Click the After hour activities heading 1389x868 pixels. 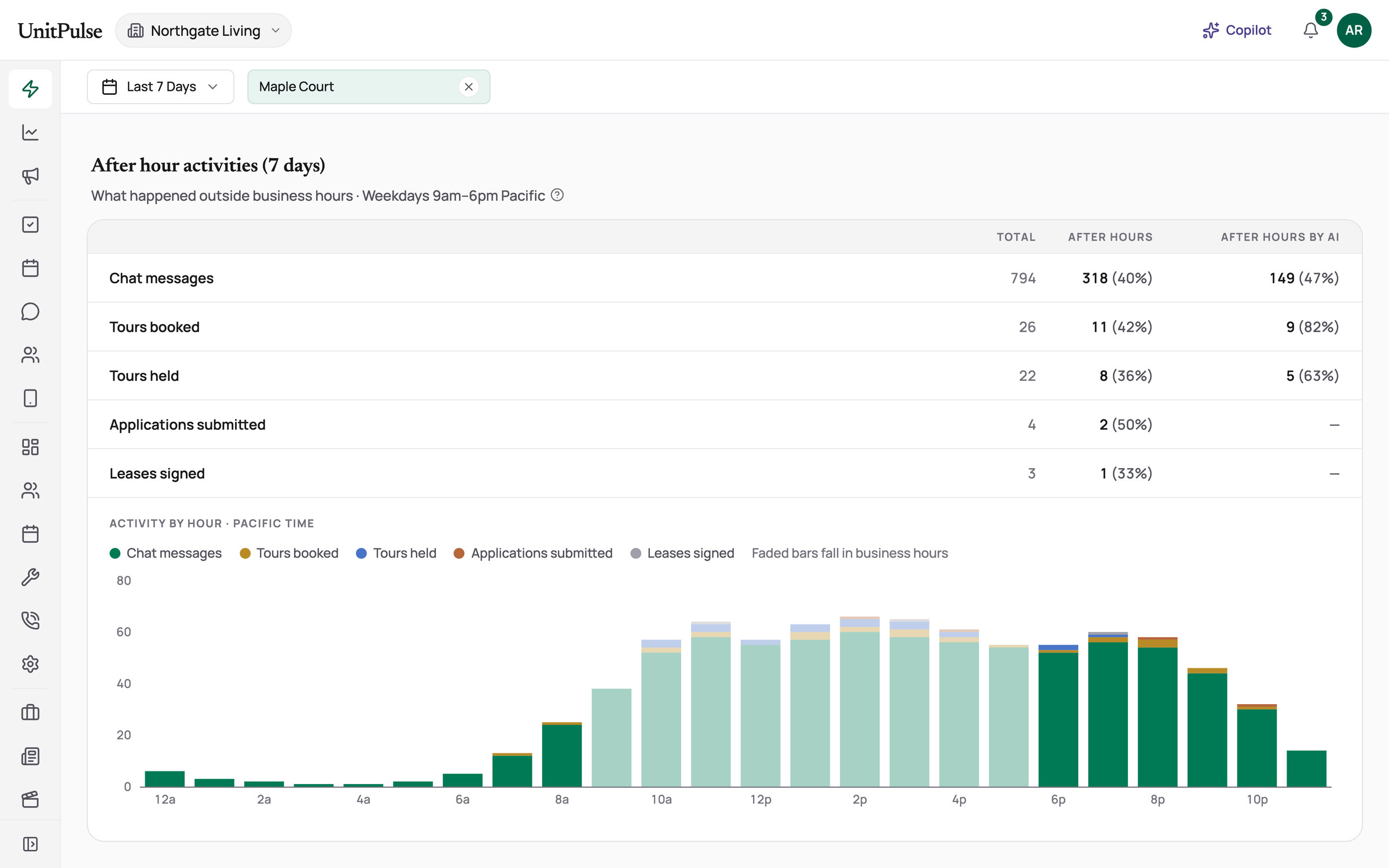(x=208, y=165)
